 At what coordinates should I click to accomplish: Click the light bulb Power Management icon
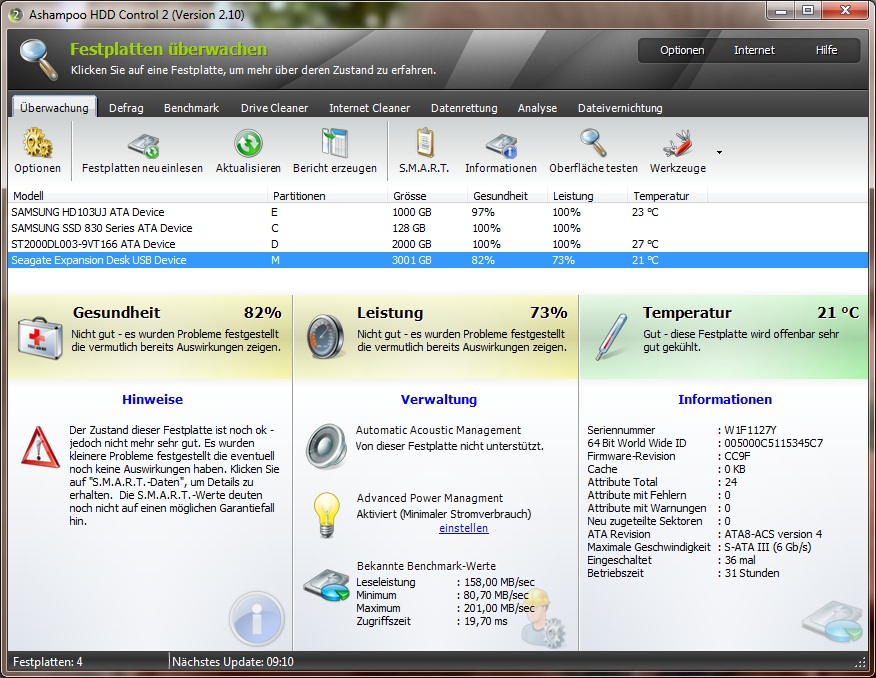tap(327, 515)
